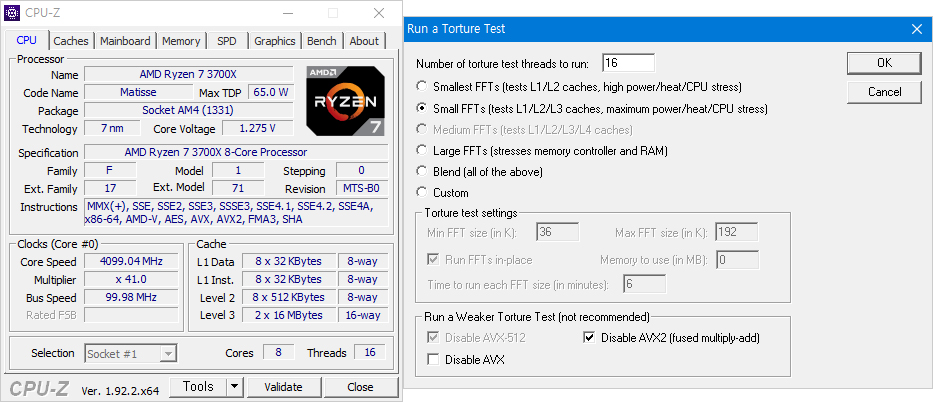Switch to the Mainboard tab
The height and width of the screenshot is (403, 933).
pyautogui.click(x=125, y=41)
